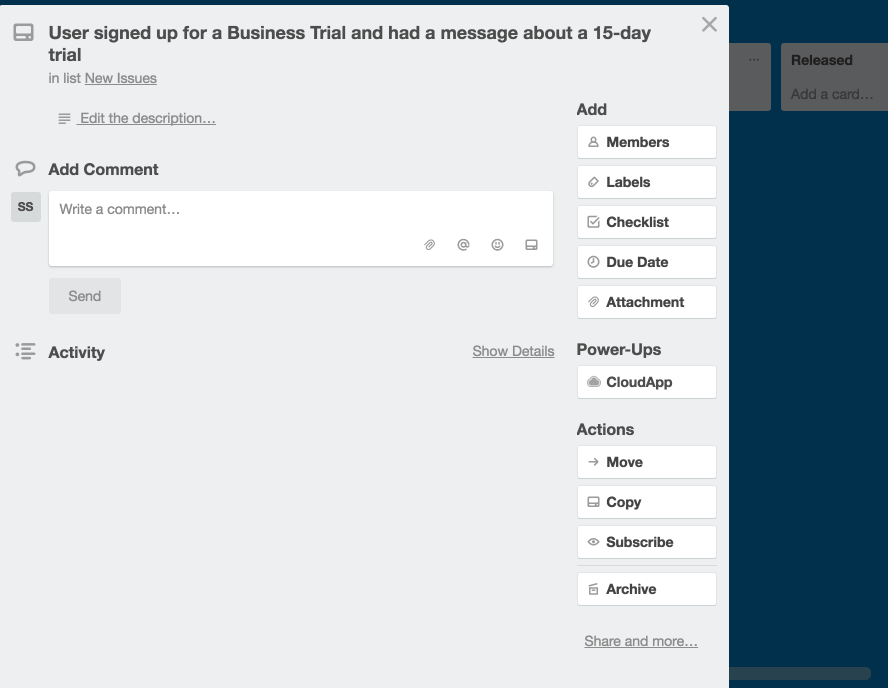Click Show Details in Activity
The height and width of the screenshot is (688, 888).
513,351
